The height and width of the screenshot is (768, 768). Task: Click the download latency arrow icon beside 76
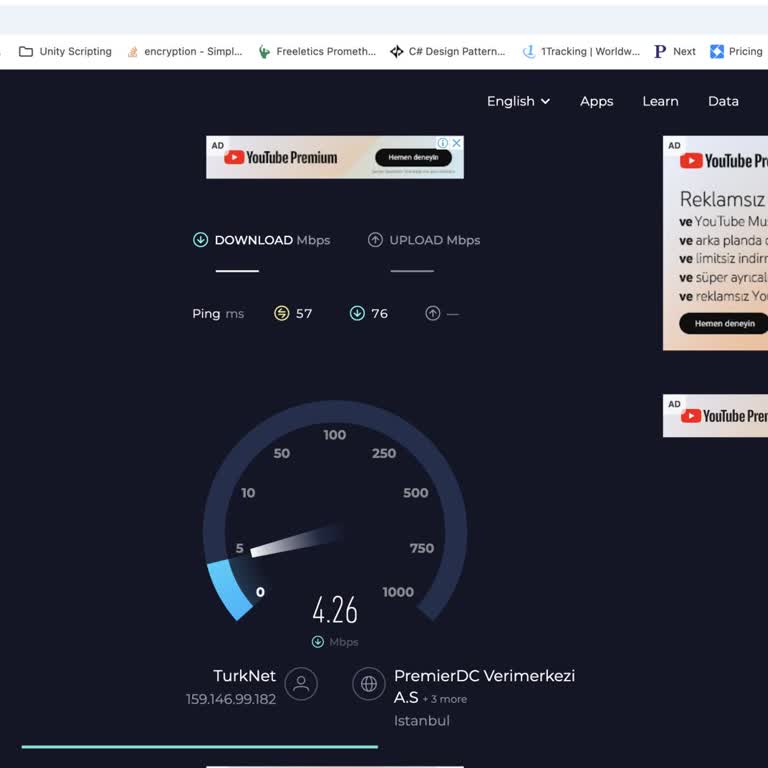coord(357,313)
